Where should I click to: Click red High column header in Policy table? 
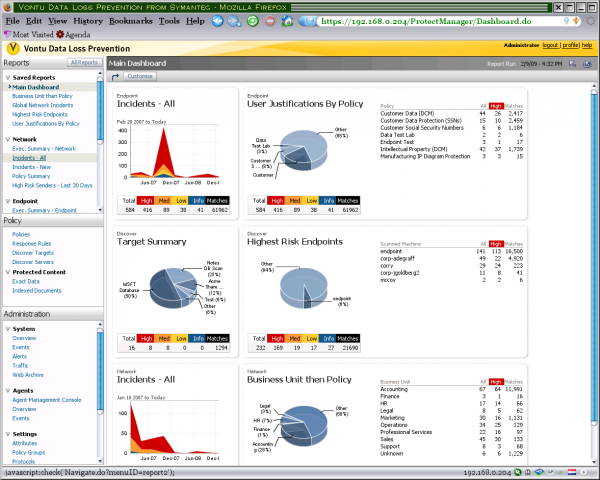coord(496,106)
